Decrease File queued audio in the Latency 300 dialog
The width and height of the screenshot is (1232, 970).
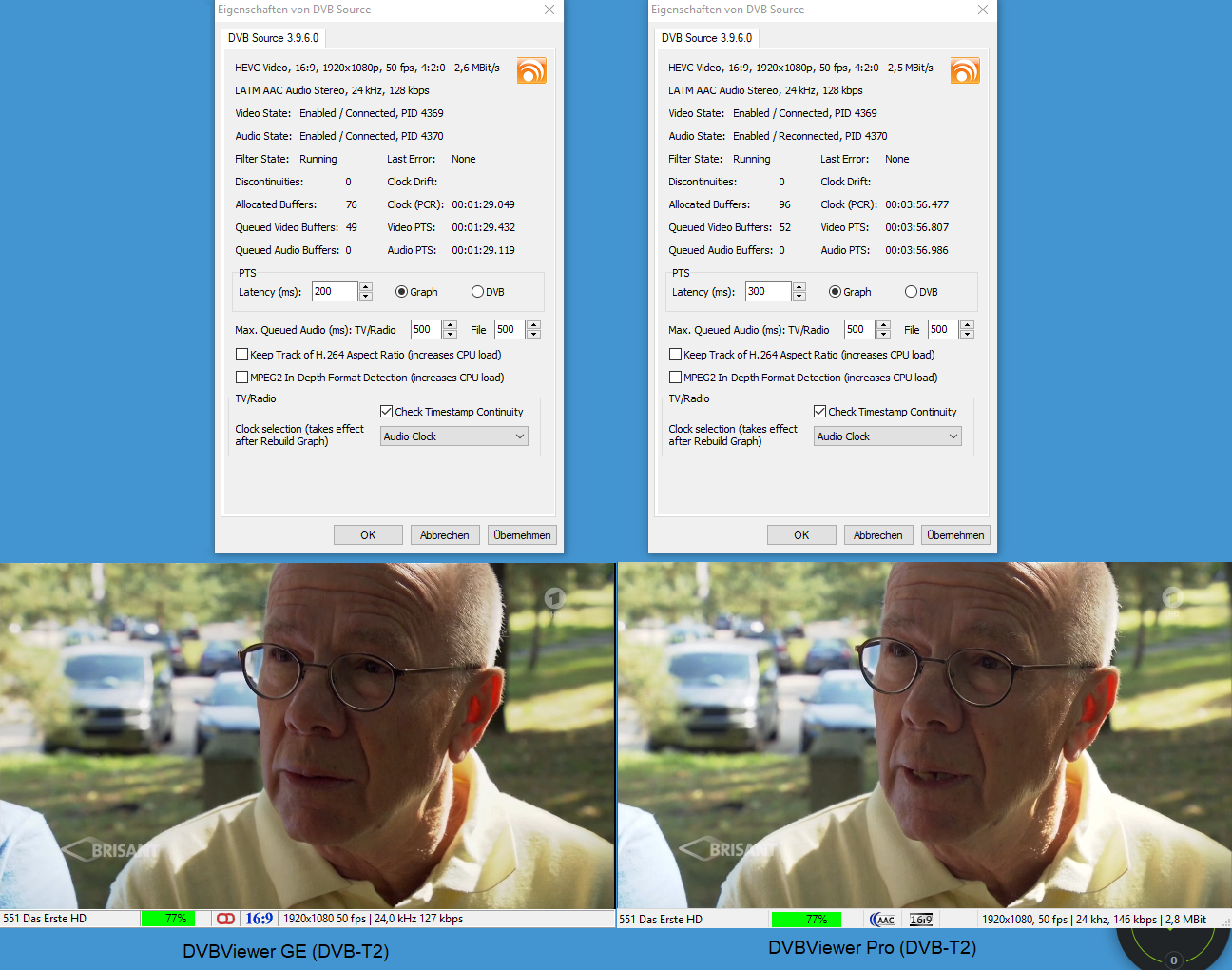click(967, 334)
